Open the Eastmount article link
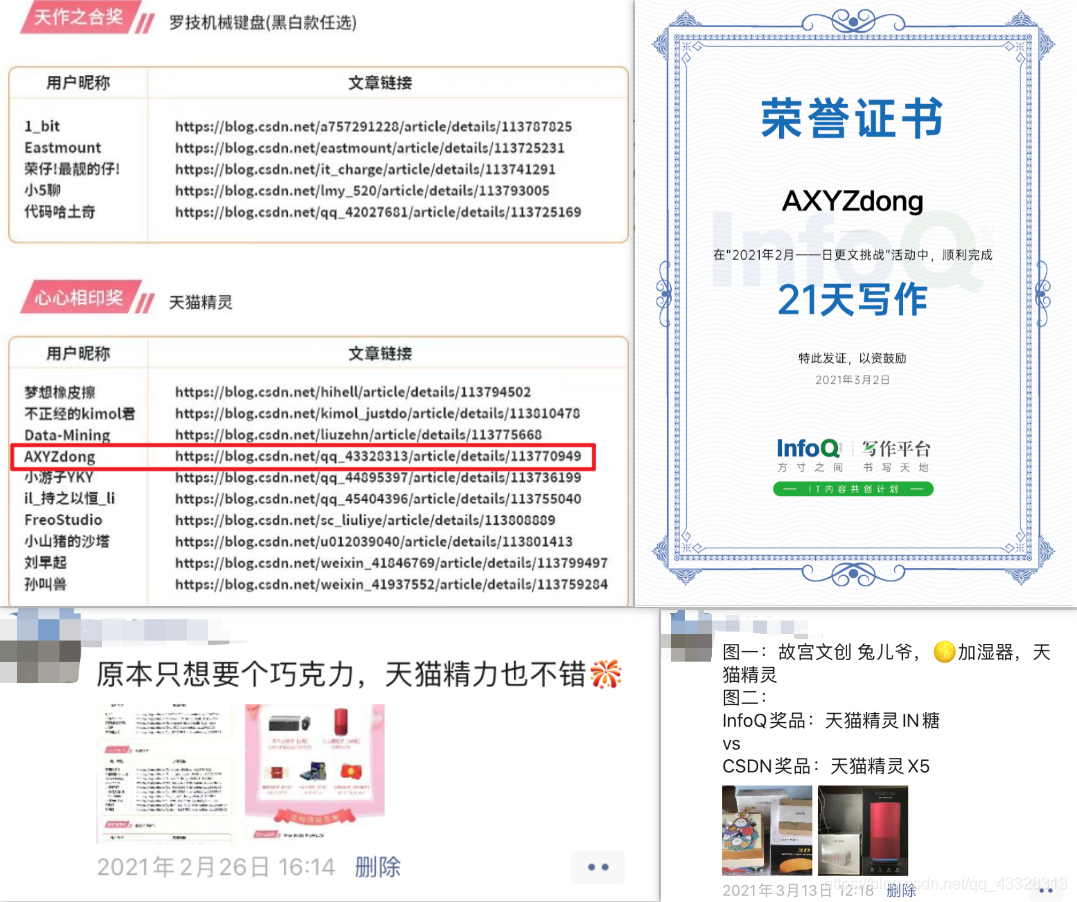Image resolution: width=1077 pixels, height=902 pixels. 370,148
